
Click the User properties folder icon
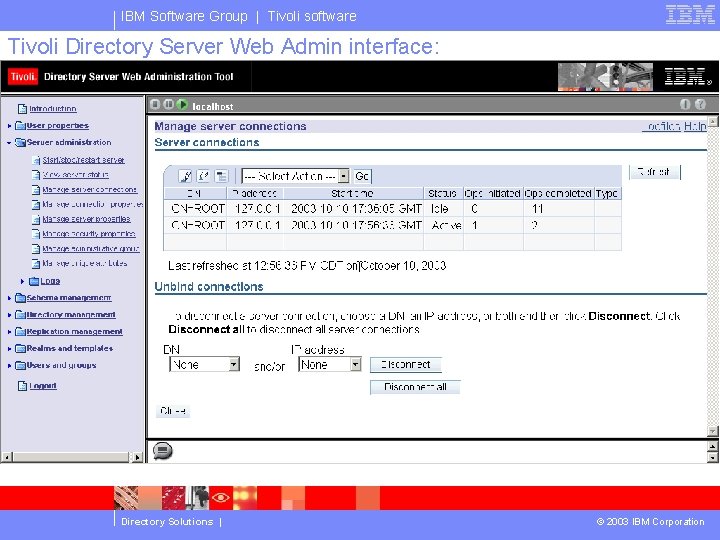(20, 125)
